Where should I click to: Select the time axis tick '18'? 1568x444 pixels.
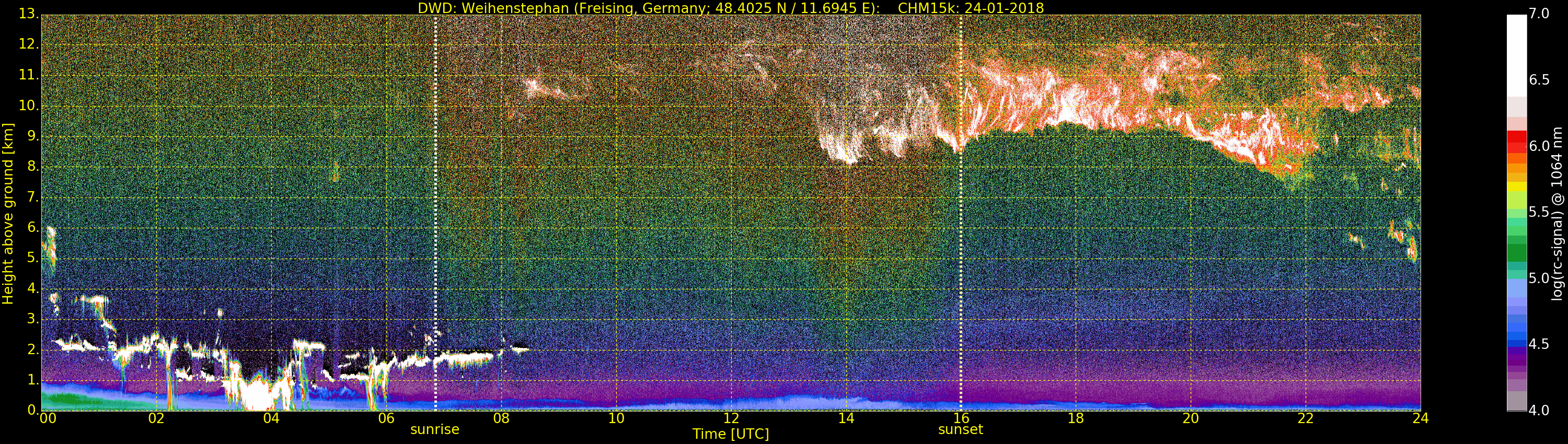tap(1076, 418)
